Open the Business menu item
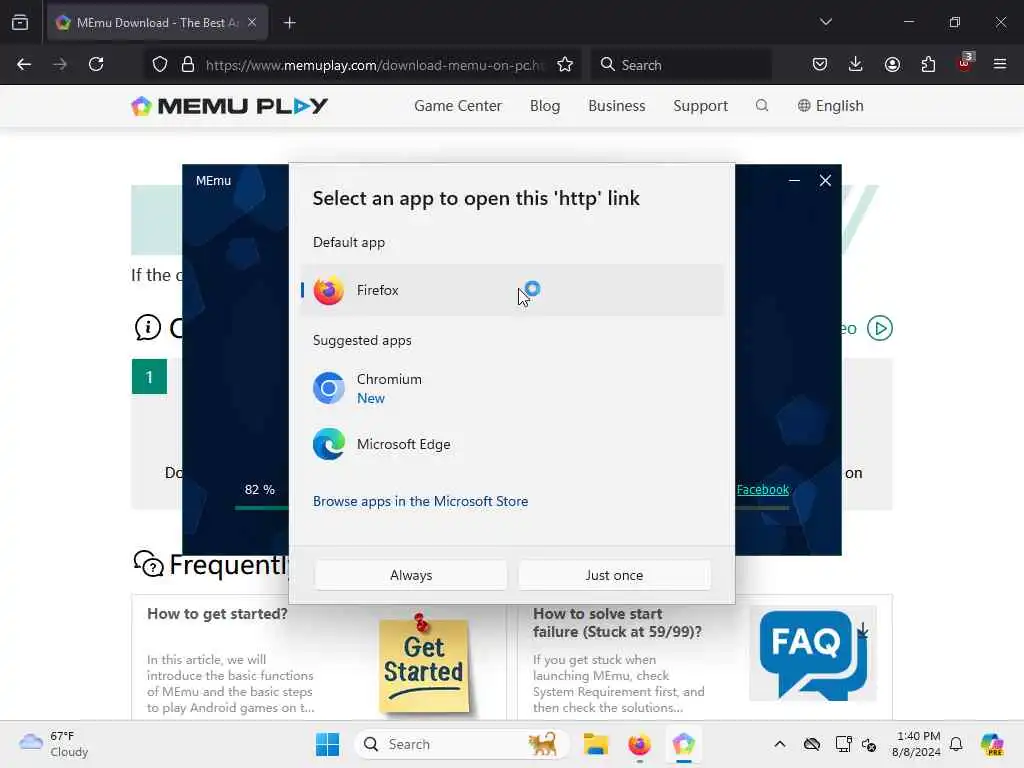Viewport: 1024px width, 768px height. coord(616,106)
